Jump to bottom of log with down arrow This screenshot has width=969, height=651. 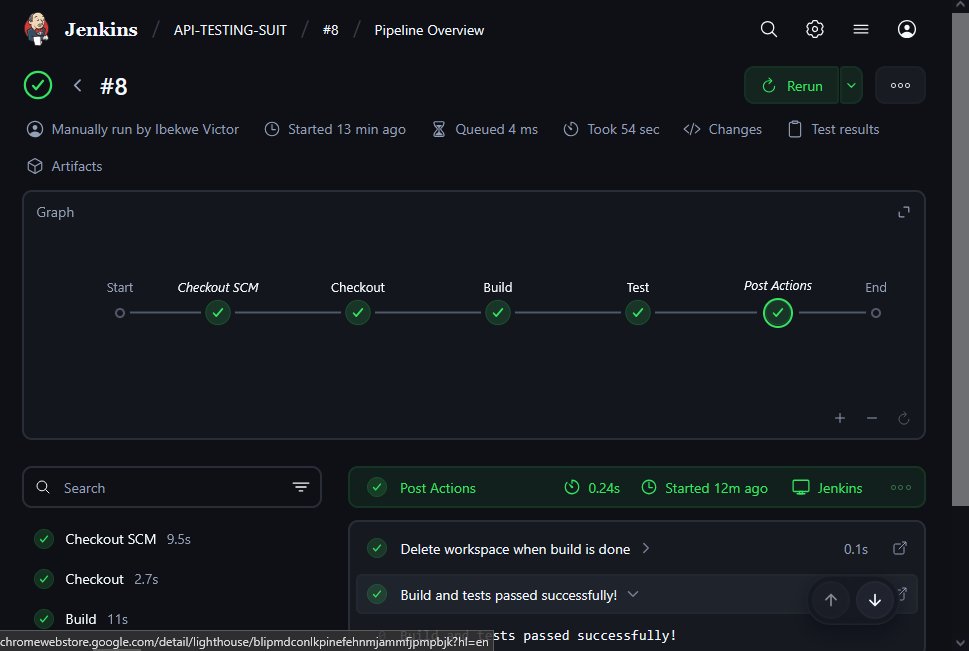pos(874,600)
